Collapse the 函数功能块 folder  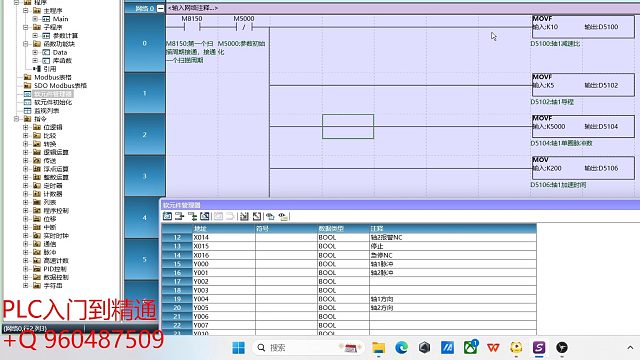pos(26,44)
